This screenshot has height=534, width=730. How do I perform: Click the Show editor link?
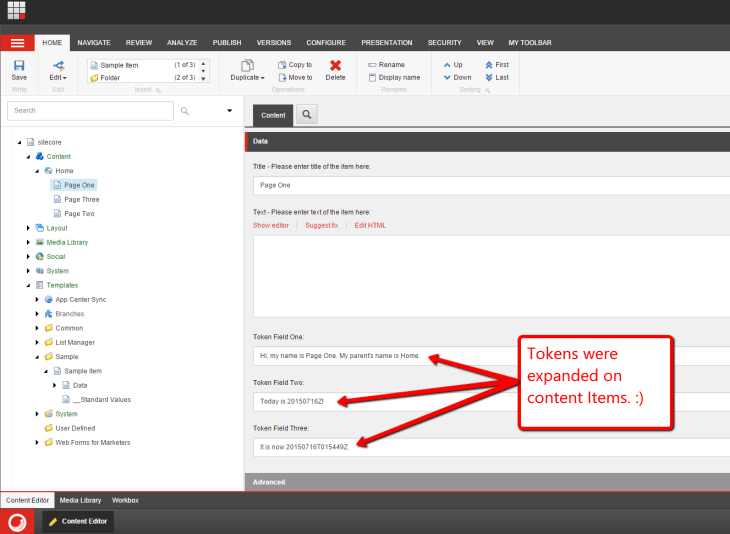click(271, 225)
